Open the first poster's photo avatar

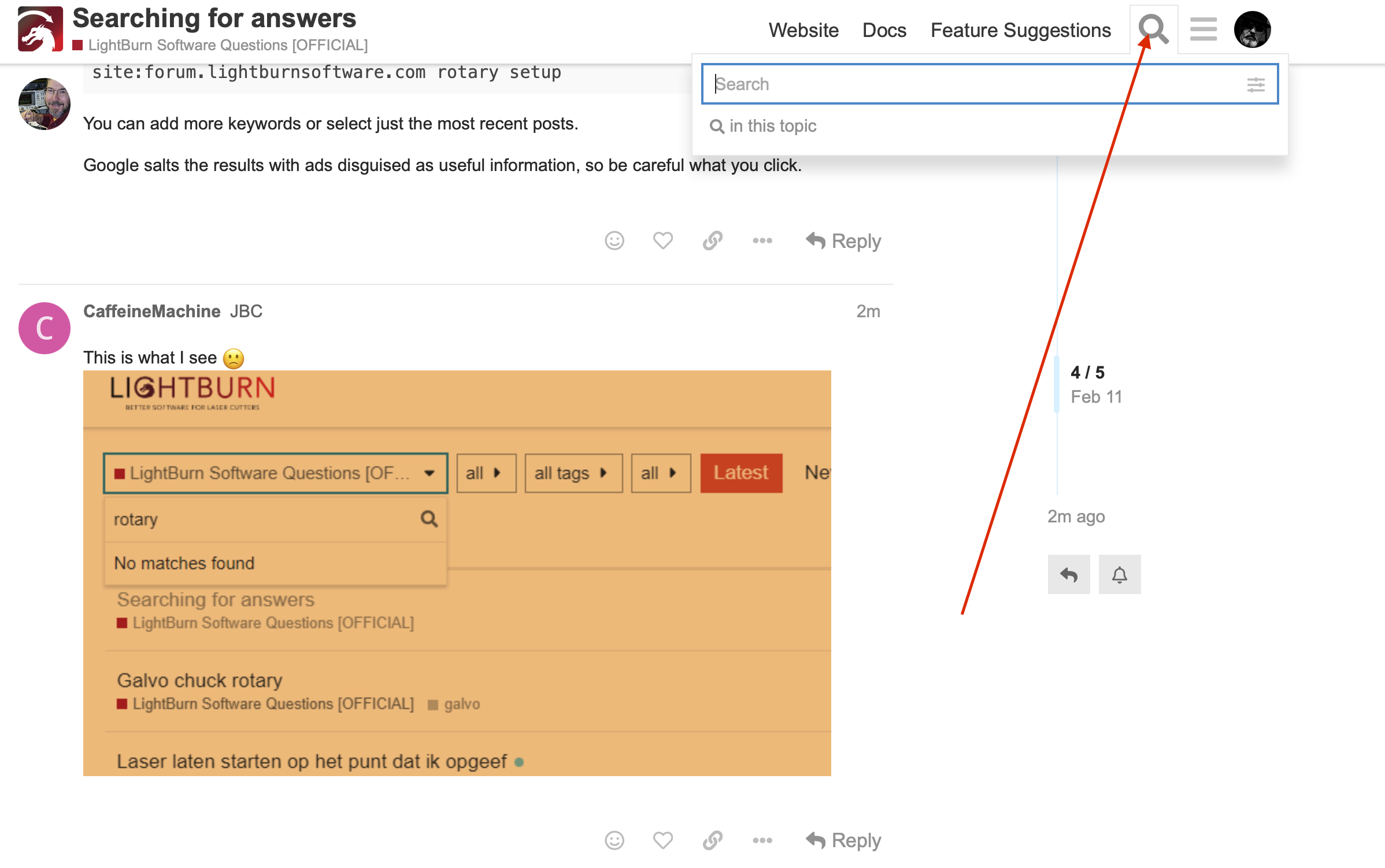[x=45, y=104]
